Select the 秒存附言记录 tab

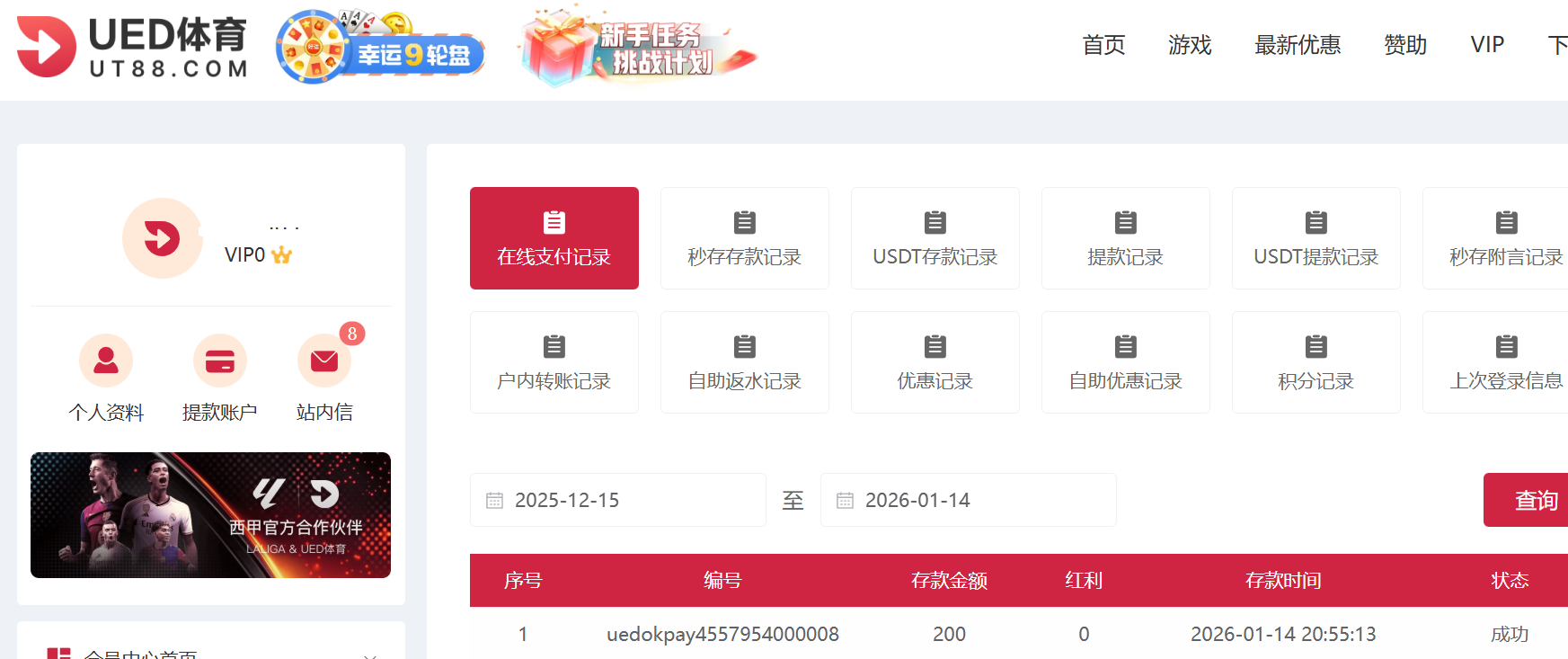(x=1495, y=238)
